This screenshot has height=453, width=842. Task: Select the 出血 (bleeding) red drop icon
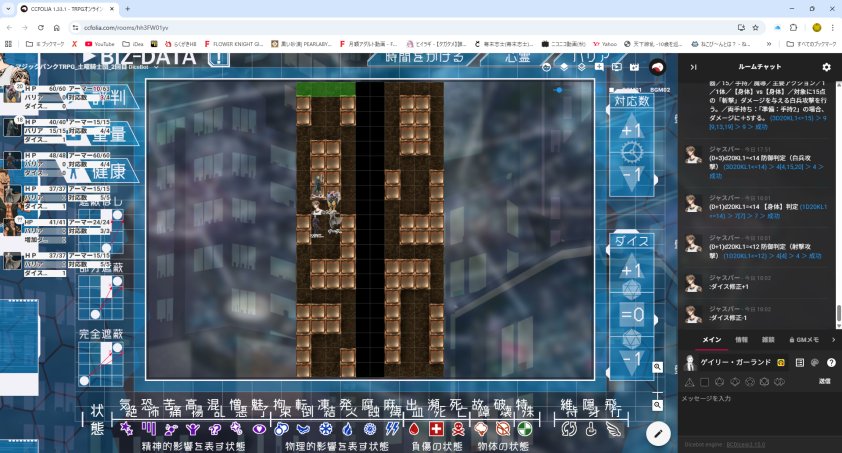(414, 429)
